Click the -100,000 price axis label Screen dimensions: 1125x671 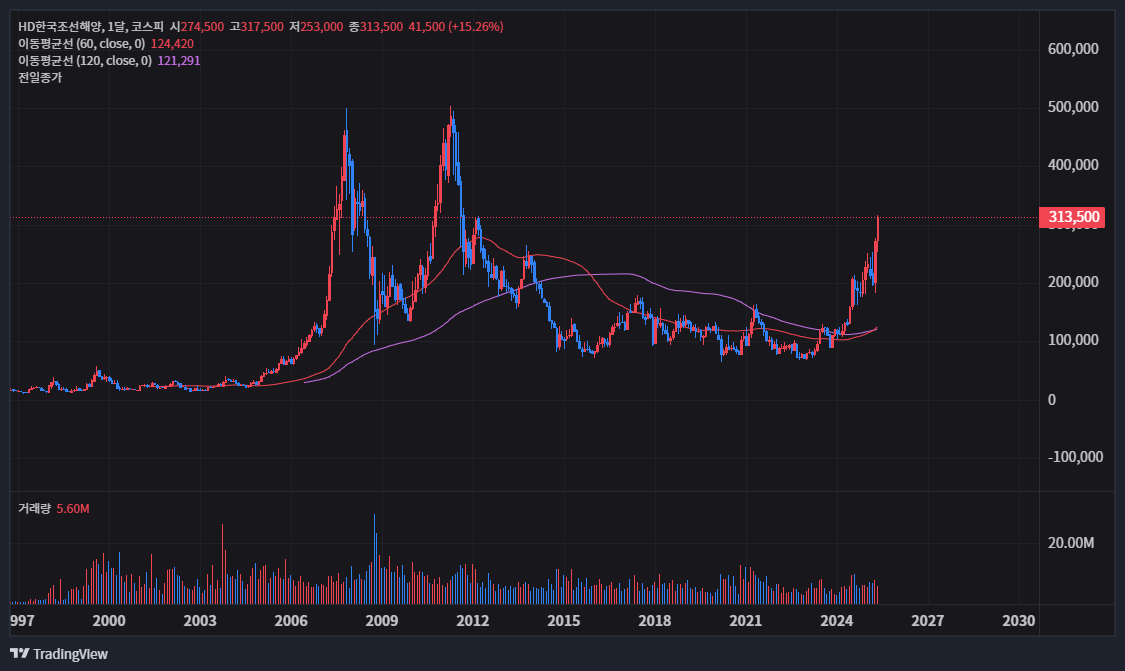[1075, 457]
